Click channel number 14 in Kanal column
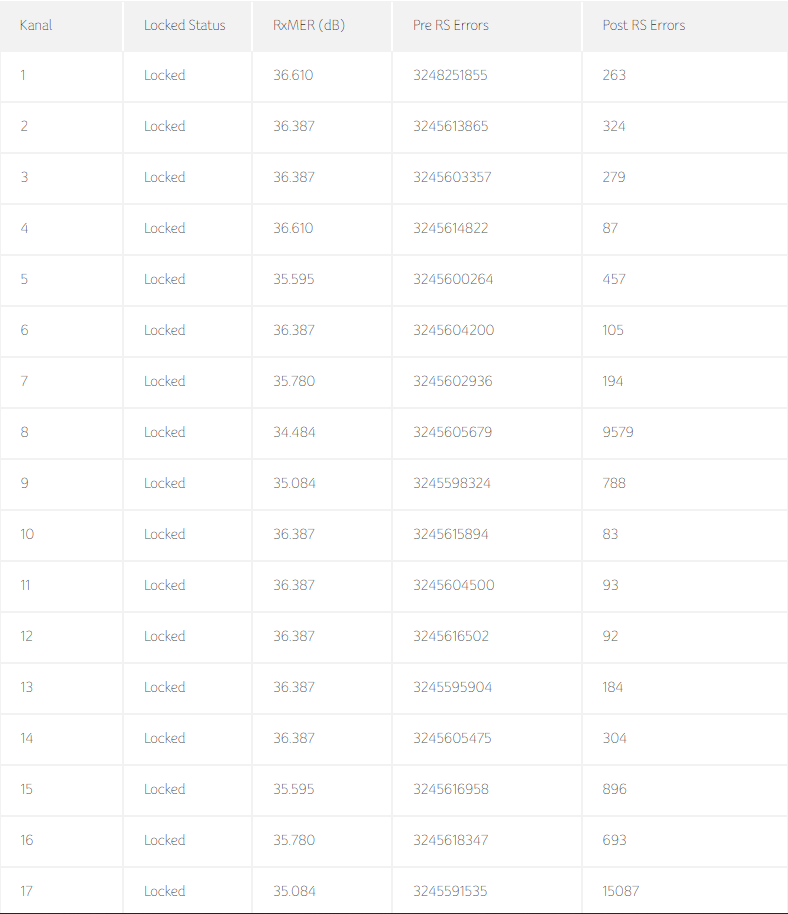Image resolution: width=788 pixels, height=914 pixels. point(27,738)
